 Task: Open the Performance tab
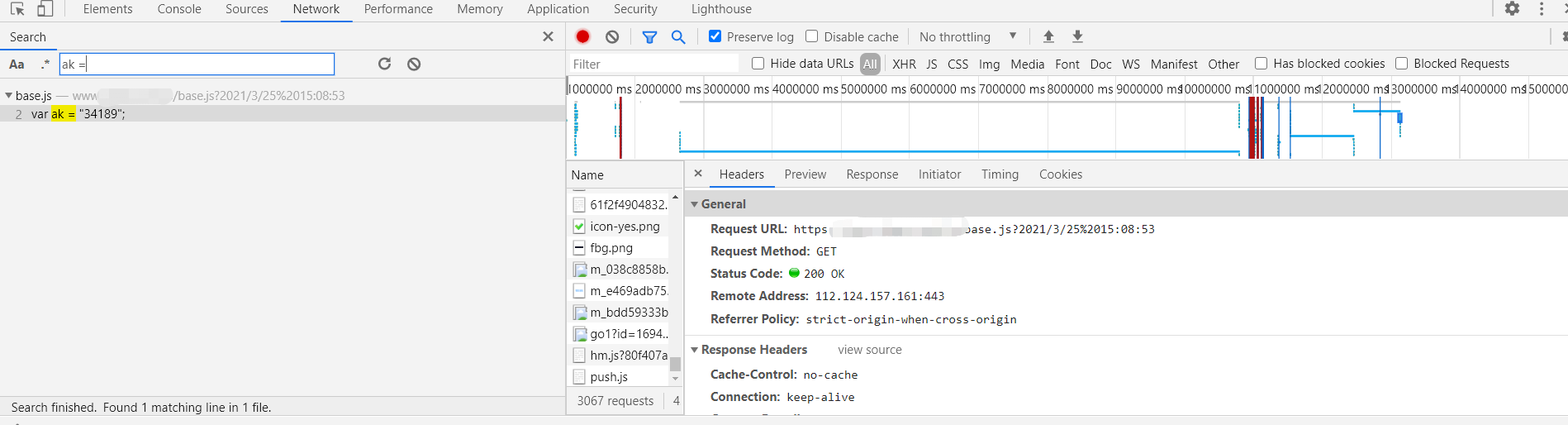coord(398,9)
